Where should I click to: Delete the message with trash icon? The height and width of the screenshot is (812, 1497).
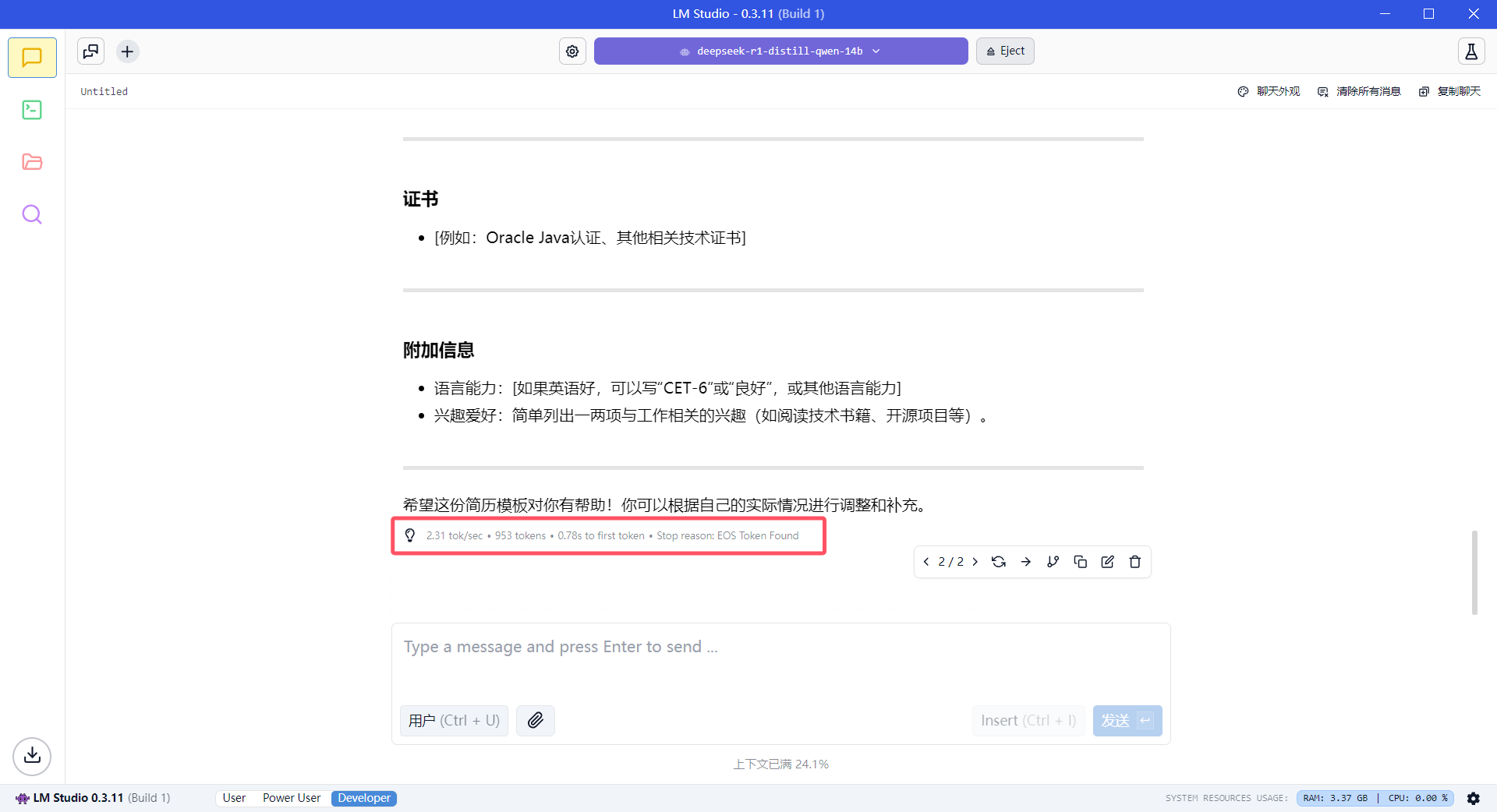pos(1134,562)
